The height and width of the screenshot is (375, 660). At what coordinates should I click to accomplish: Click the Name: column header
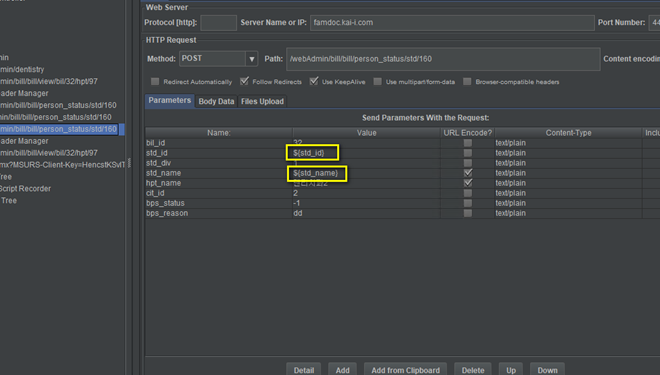point(219,133)
